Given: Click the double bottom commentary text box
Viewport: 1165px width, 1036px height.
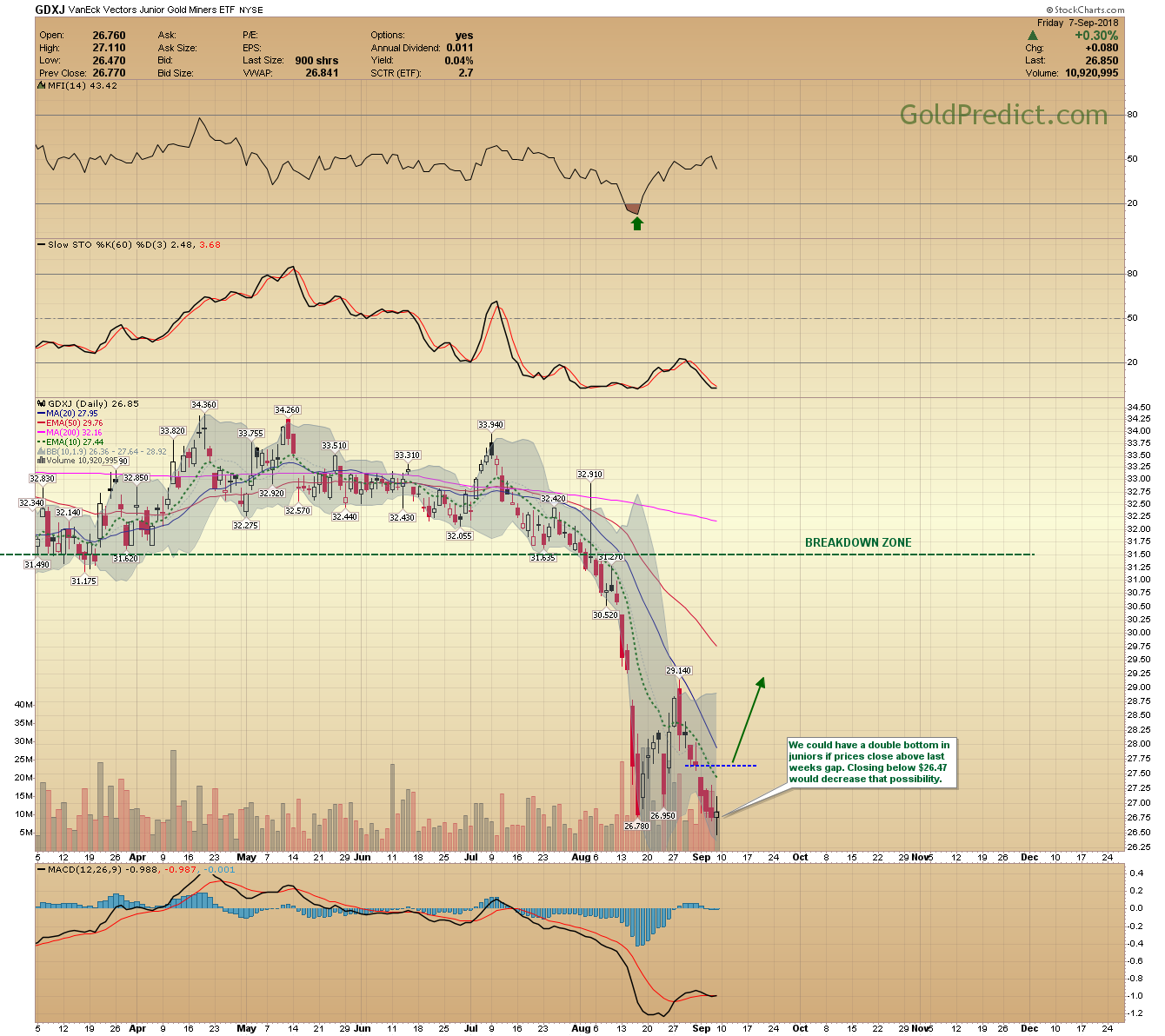Looking at the screenshot, I should click(871, 762).
